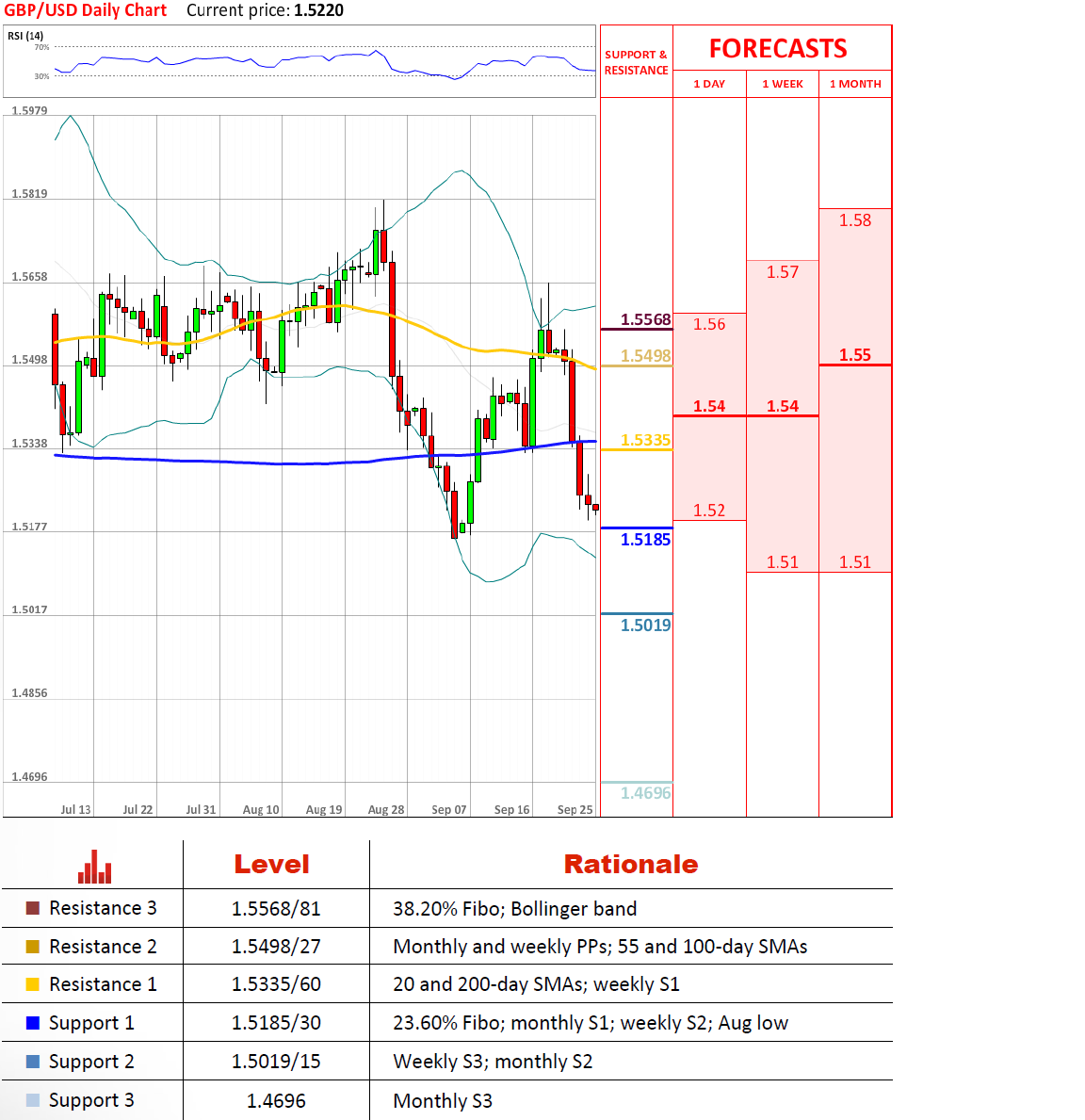The width and height of the screenshot is (1085, 1120).
Task: Click the Support 3 row label
Action: click(x=91, y=1101)
